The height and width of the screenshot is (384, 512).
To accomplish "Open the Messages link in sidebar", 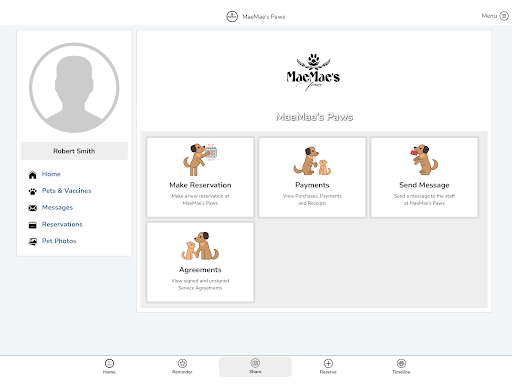I will 57,207.
